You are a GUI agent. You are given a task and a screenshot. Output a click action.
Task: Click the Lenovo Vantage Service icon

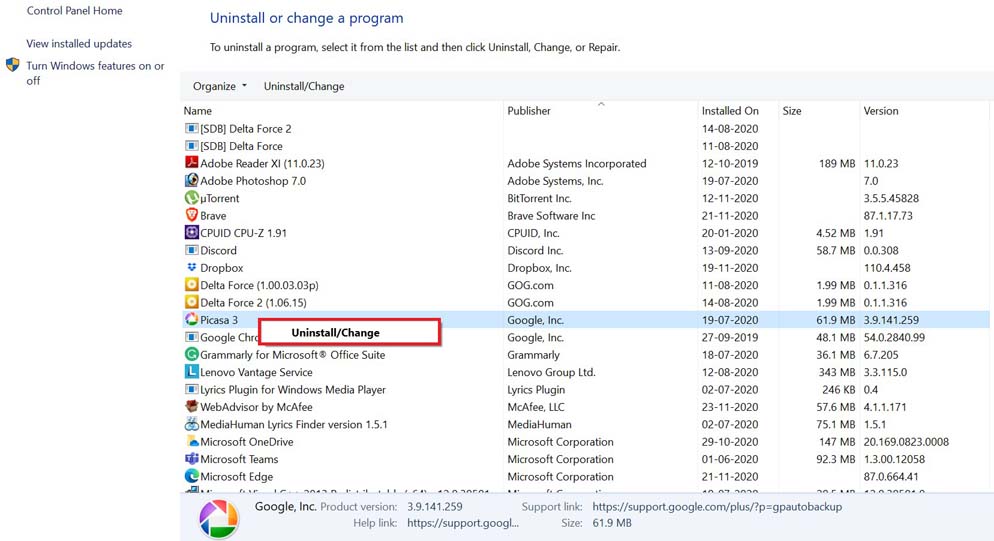(x=191, y=371)
